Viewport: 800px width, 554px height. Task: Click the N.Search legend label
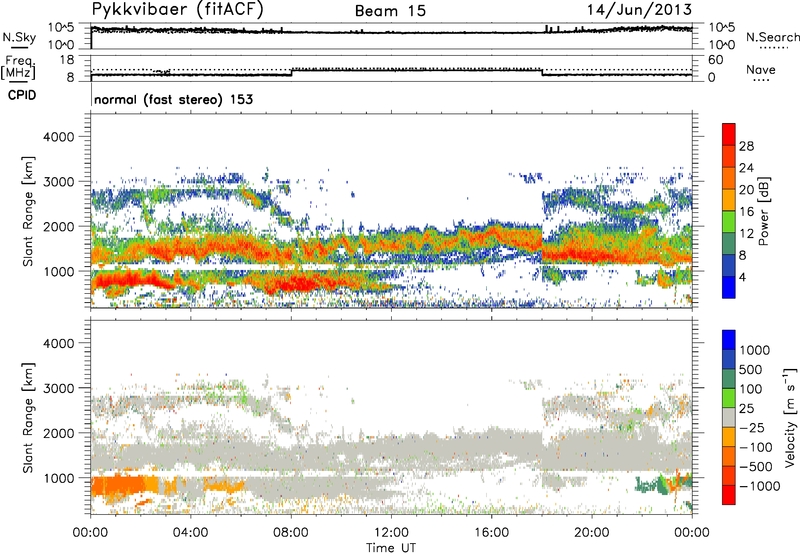tap(772, 37)
